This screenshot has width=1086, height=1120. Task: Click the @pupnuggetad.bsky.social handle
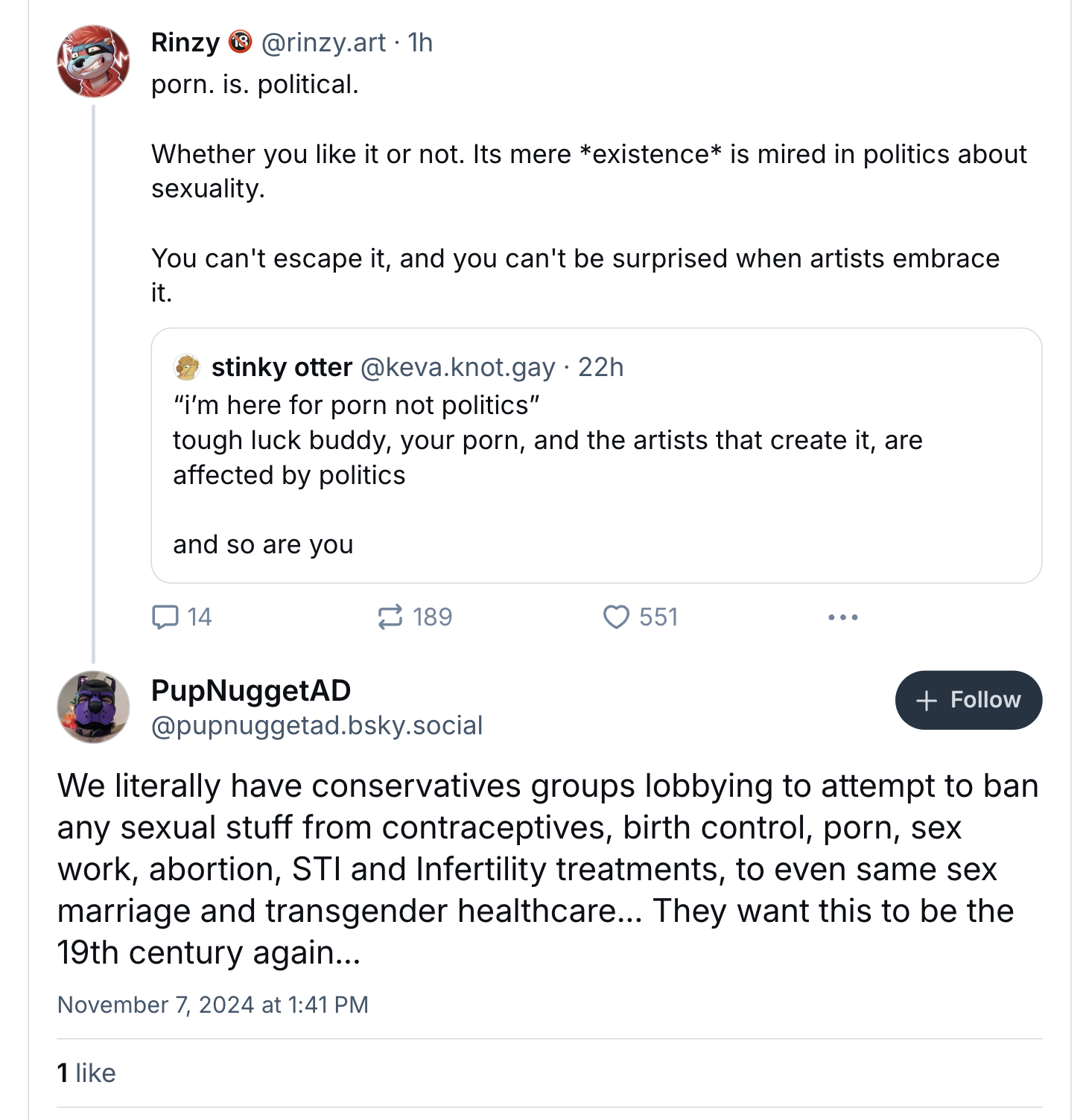point(317,725)
